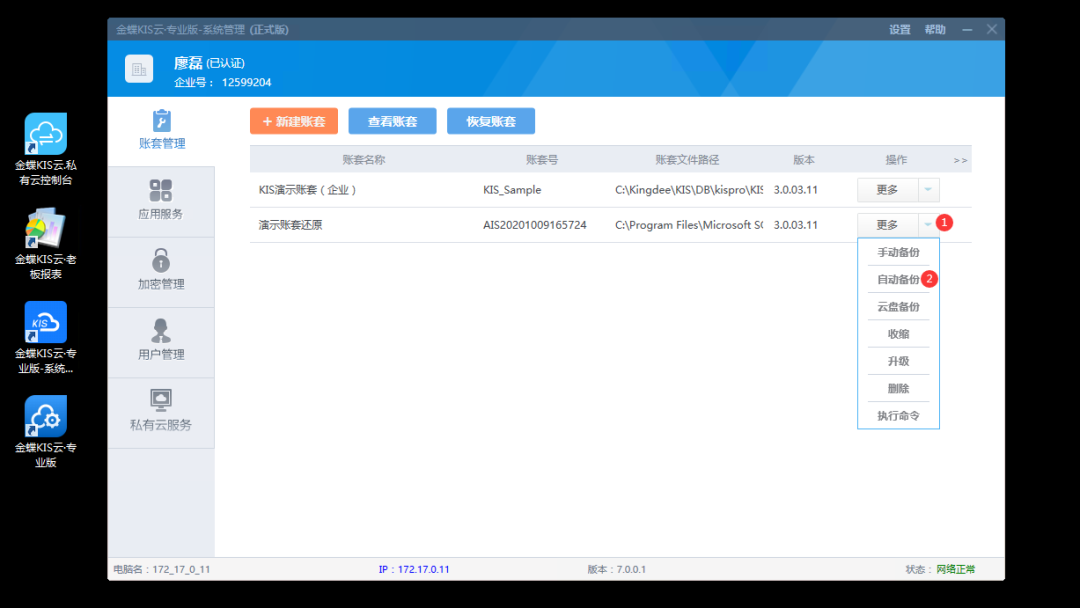Viewport: 1080px width, 608px height.
Task: Click the 电脑名：172_17_0_11 status text
Action: [162, 569]
